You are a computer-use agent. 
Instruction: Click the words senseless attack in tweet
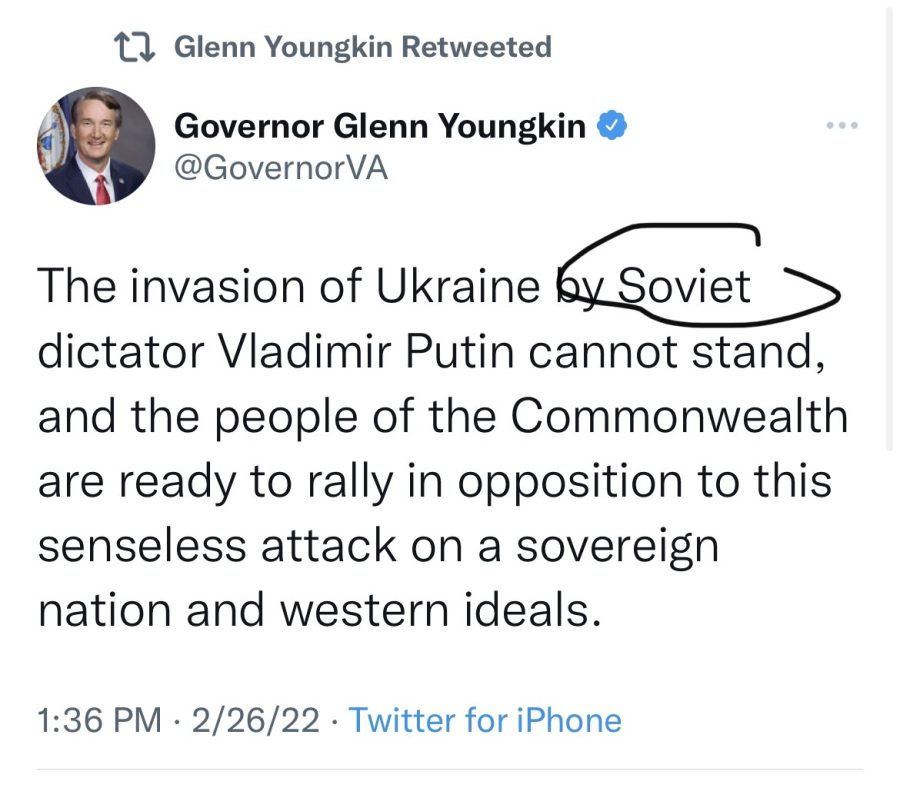tap(217, 545)
